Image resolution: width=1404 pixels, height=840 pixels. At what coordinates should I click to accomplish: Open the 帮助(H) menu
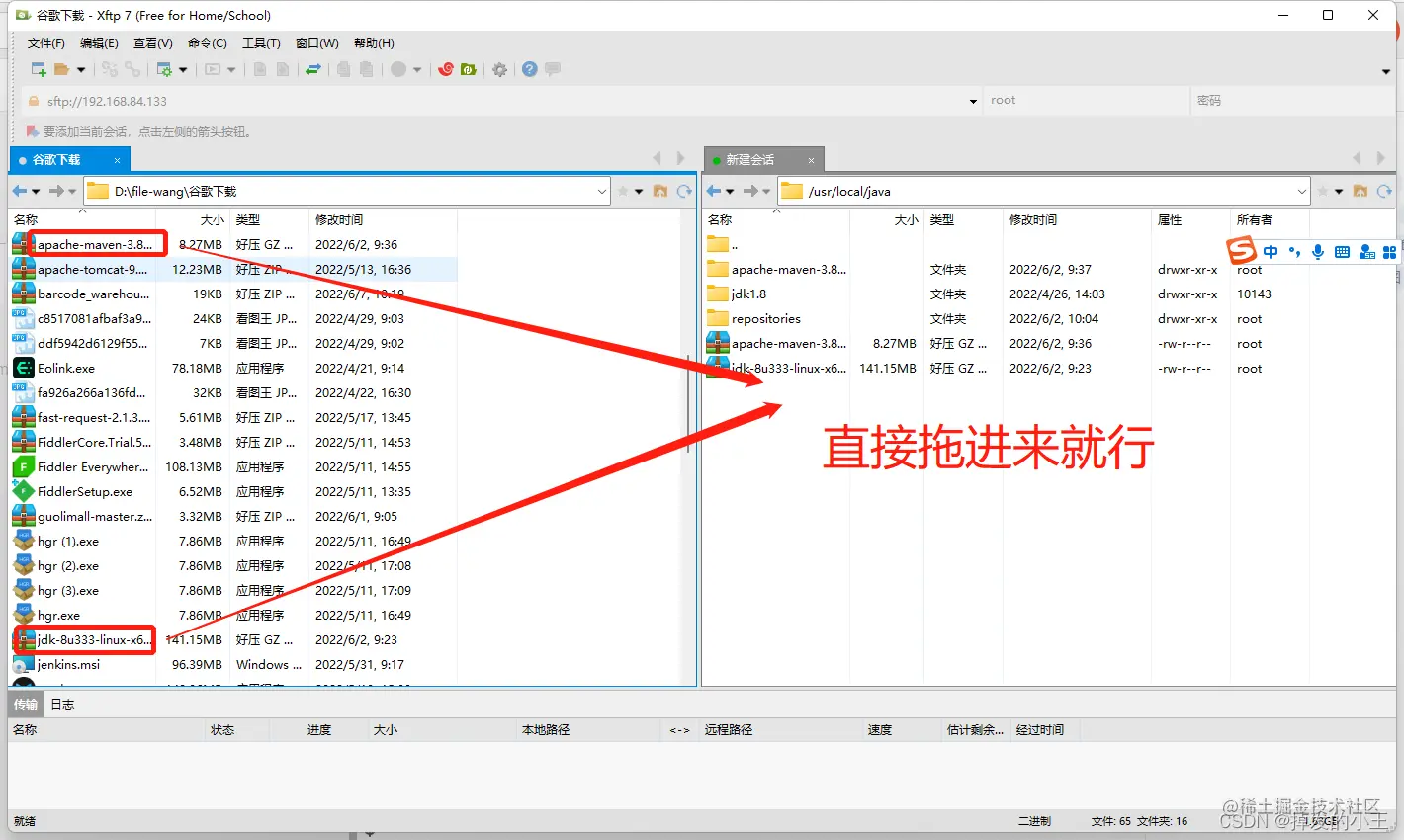click(374, 43)
